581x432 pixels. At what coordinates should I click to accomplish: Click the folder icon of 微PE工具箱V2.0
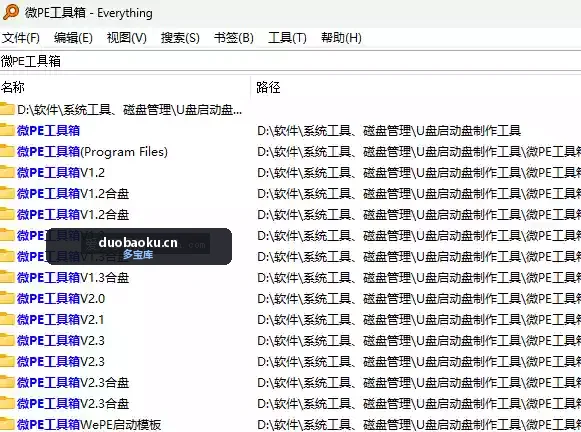[x=7, y=298]
